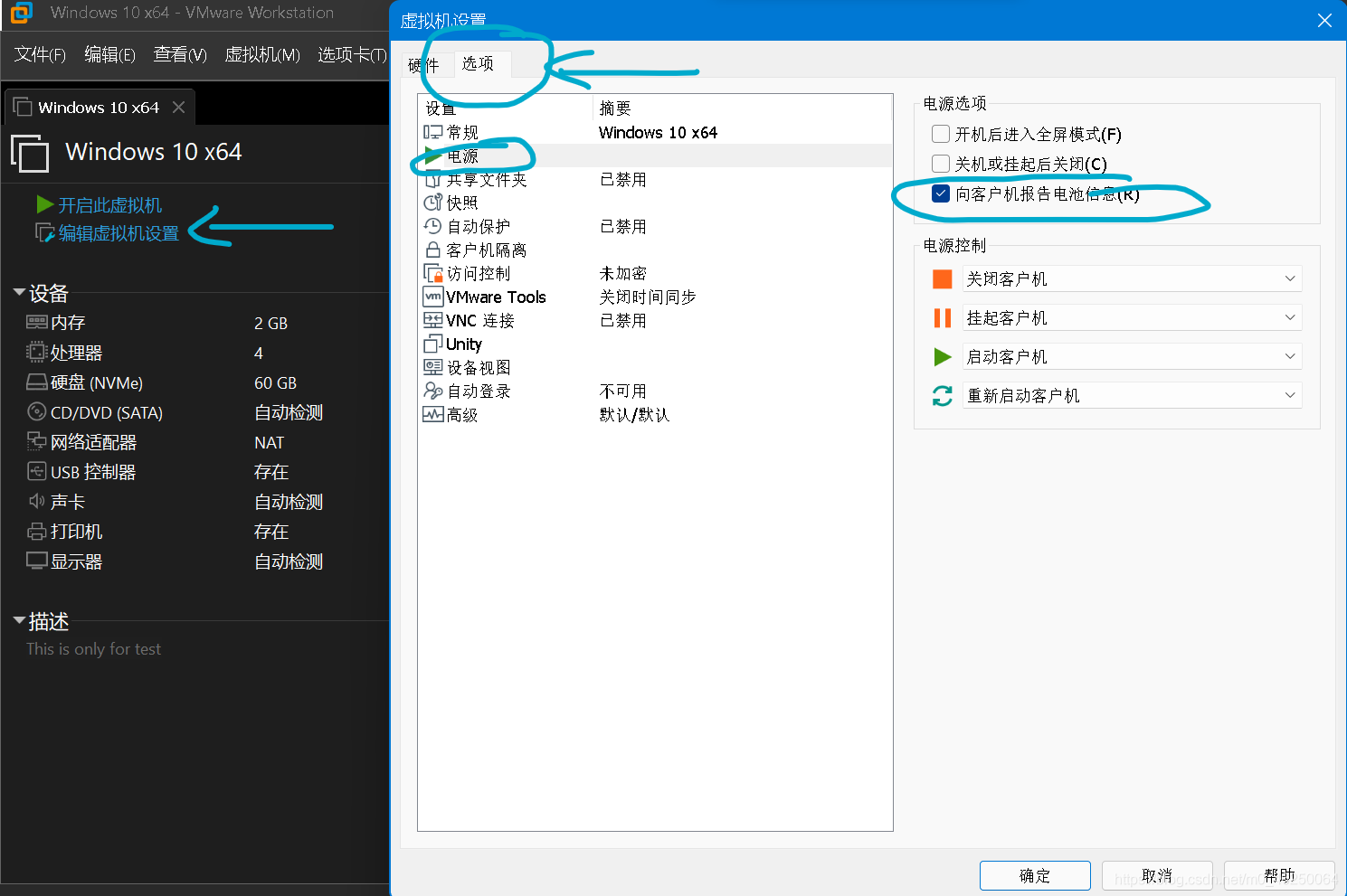Click the CD/DVD (SATA) disc icon
This screenshot has width=1347, height=896.
36,411
